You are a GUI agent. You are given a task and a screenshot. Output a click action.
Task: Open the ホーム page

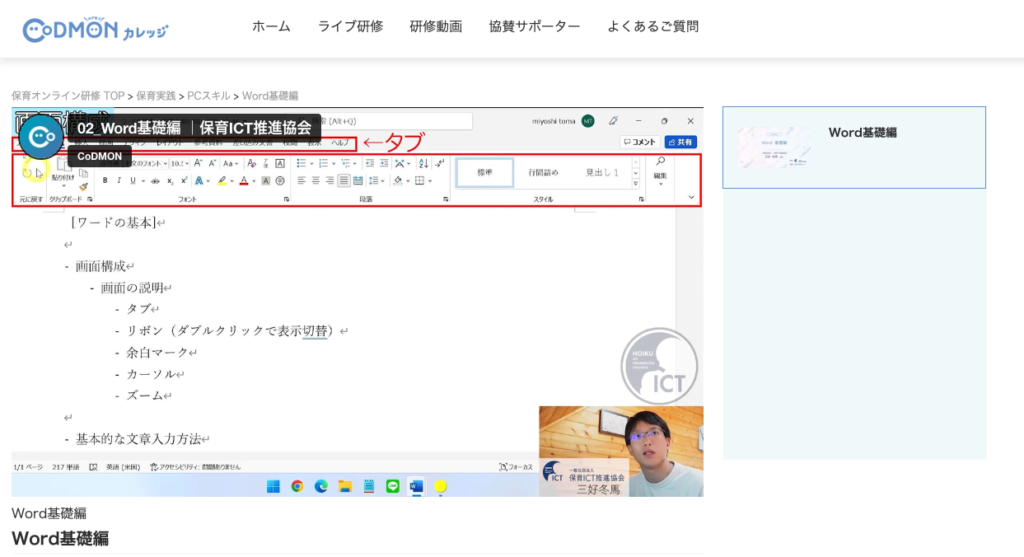pyautogui.click(x=271, y=27)
